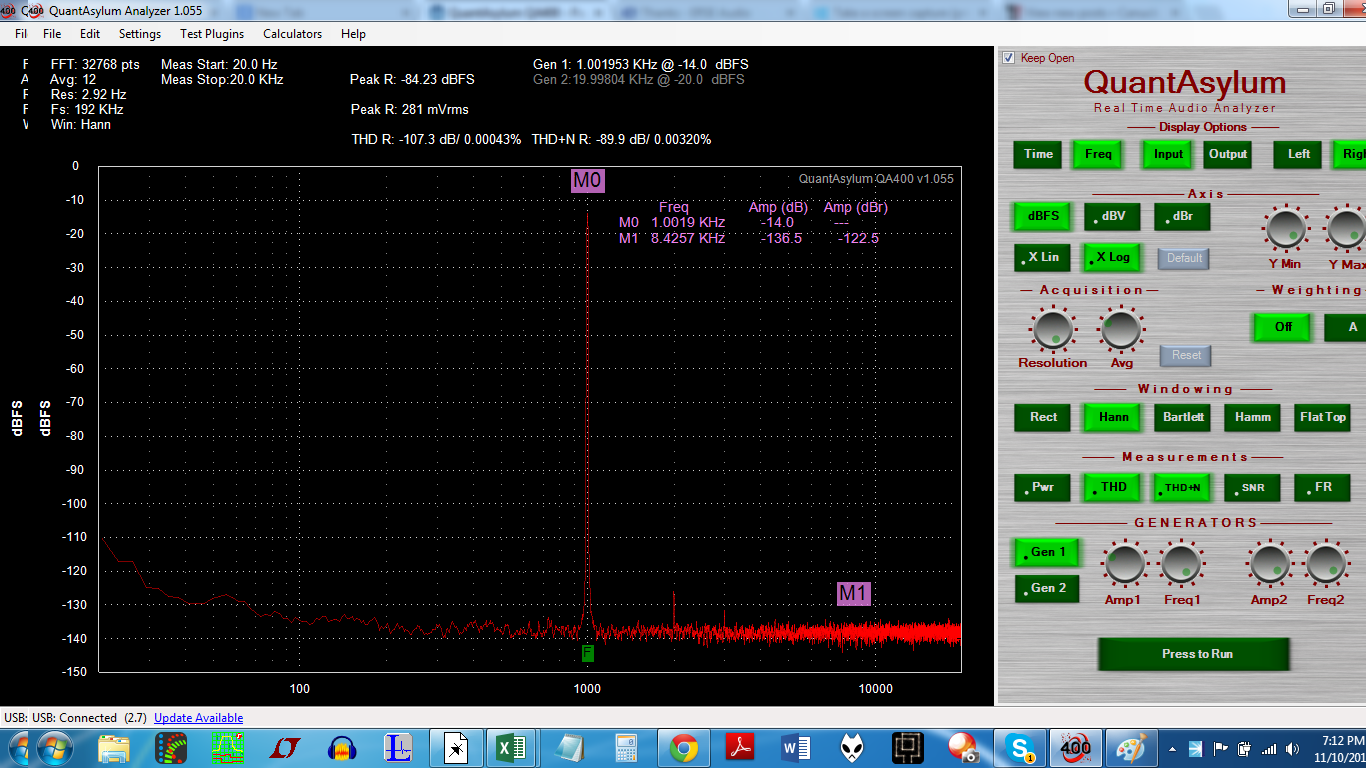
Task: Open the Audacity headphones icon in taskbar
Action: click(342, 748)
